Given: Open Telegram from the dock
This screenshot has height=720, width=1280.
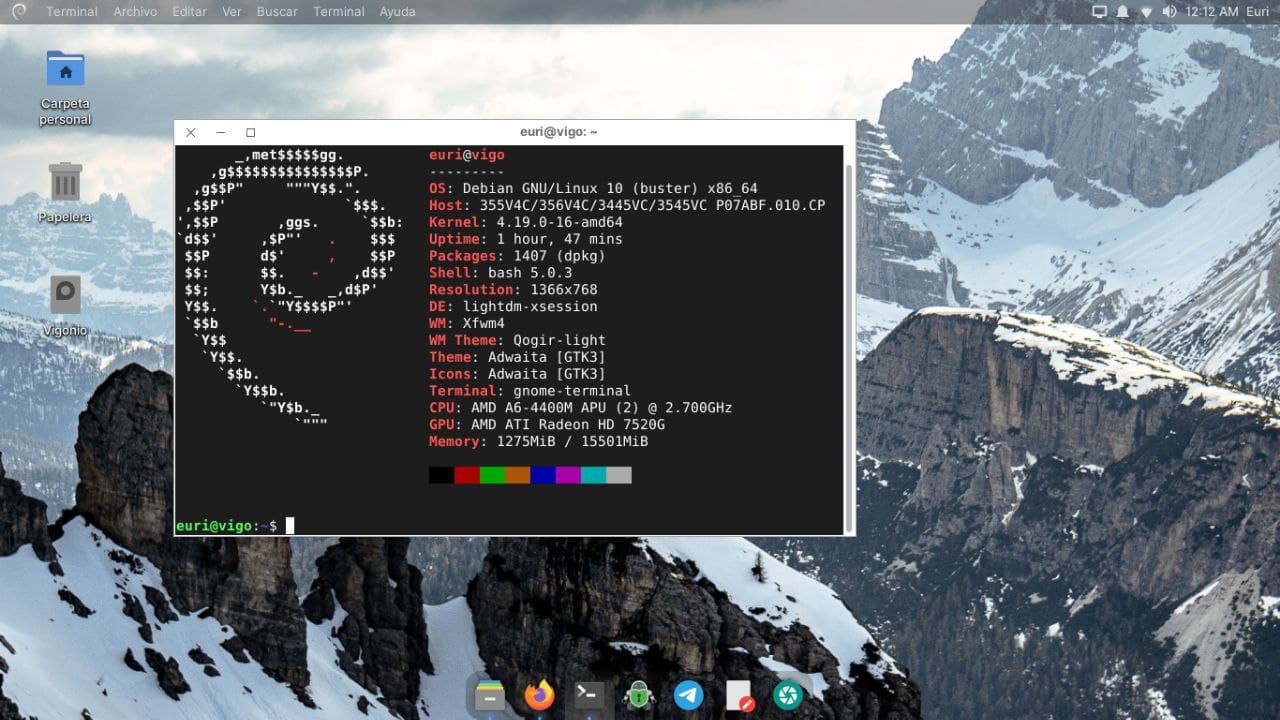Looking at the screenshot, I should coord(688,695).
